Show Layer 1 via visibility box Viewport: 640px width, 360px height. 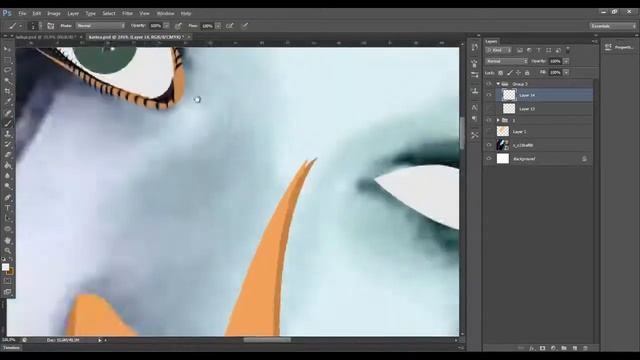pos(489,131)
